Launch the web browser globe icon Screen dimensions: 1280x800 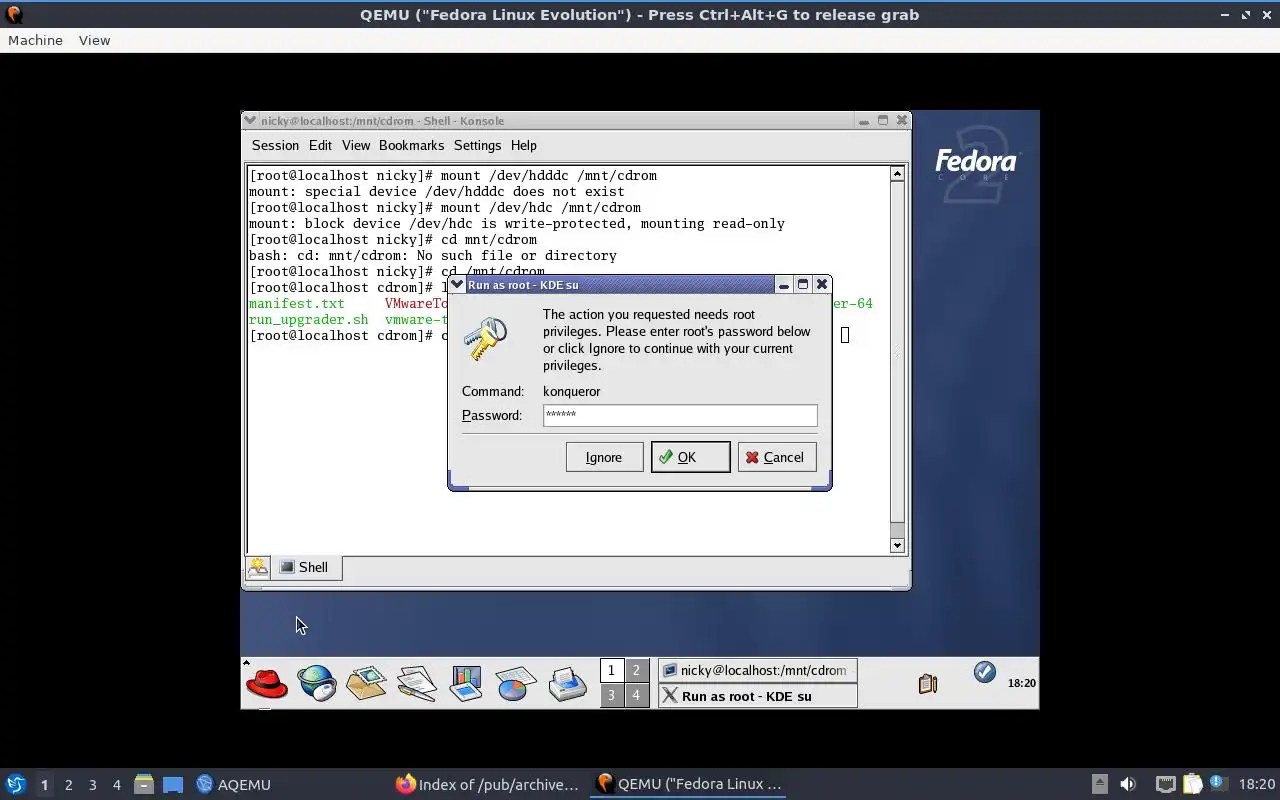coord(317,684)
